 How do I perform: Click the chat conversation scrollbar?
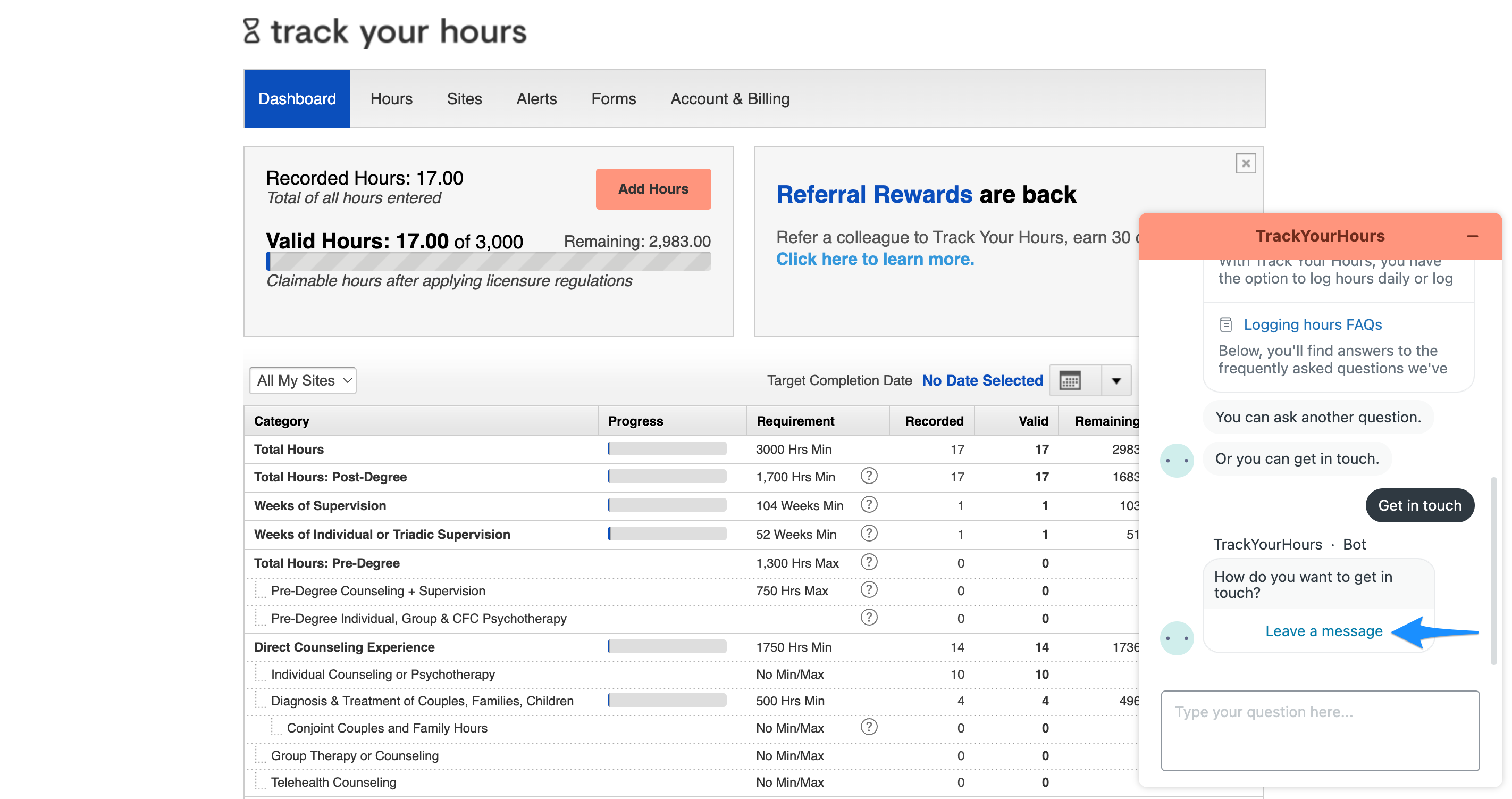coord(1494,571)
